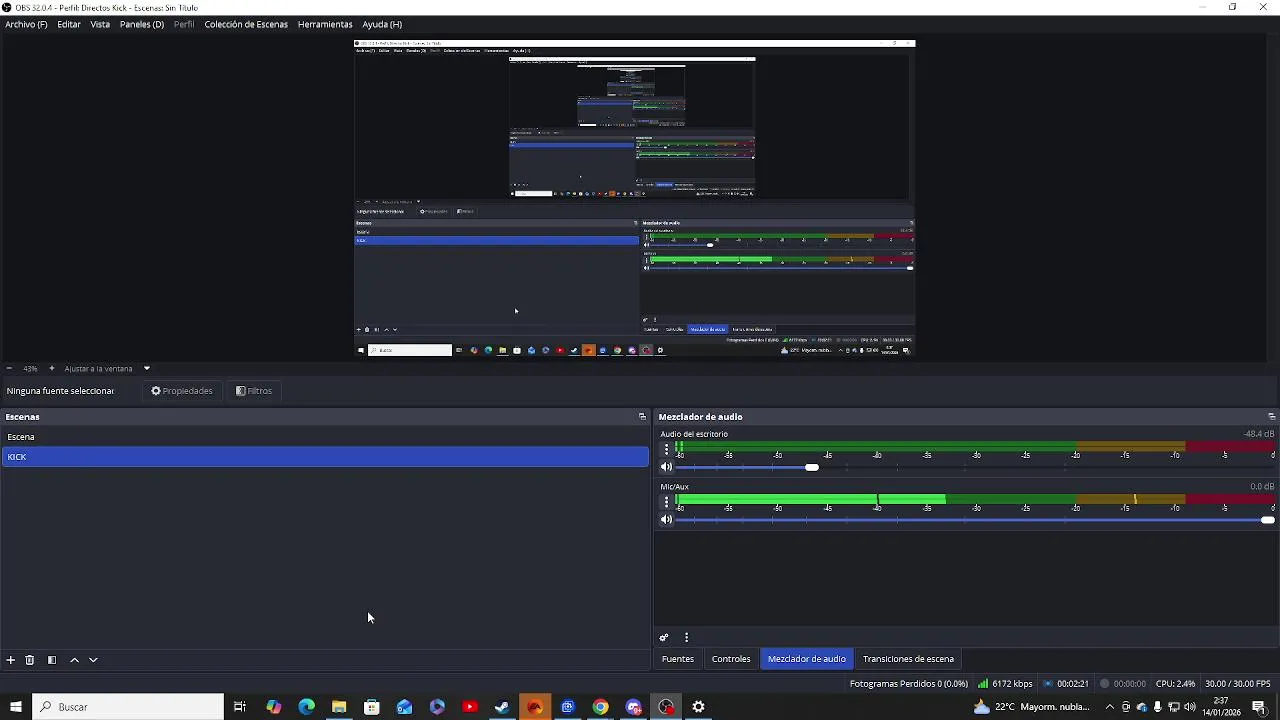Click the taskbar Buscar search box
1280x720 pixels.
[128, 707]
